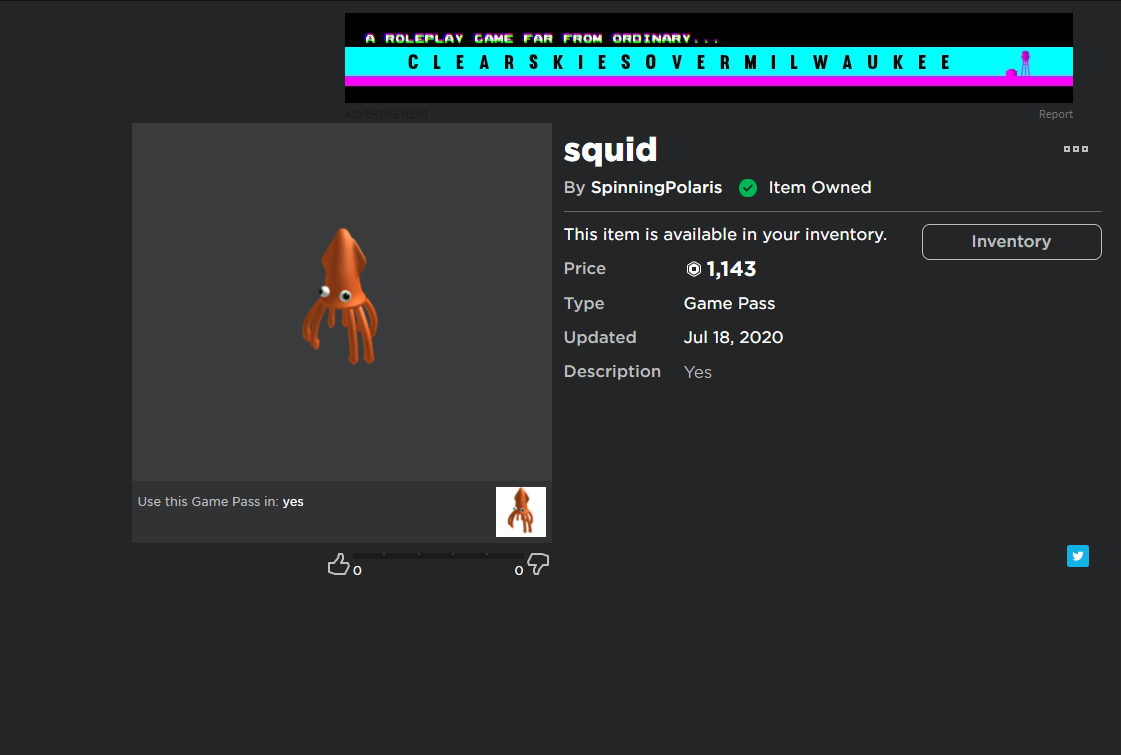
Task: Click the thumbs up like icon
Action: click(338, 564)
